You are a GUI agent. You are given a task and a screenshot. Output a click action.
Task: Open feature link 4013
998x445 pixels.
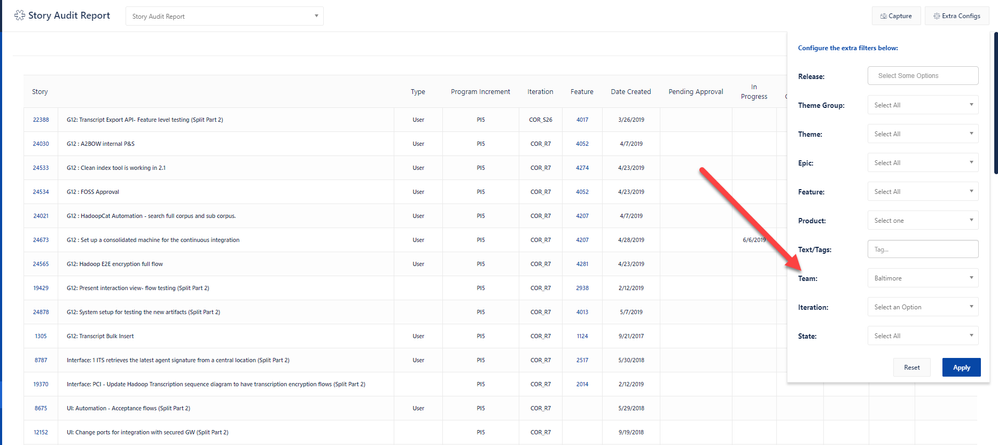tap(582, 312)
